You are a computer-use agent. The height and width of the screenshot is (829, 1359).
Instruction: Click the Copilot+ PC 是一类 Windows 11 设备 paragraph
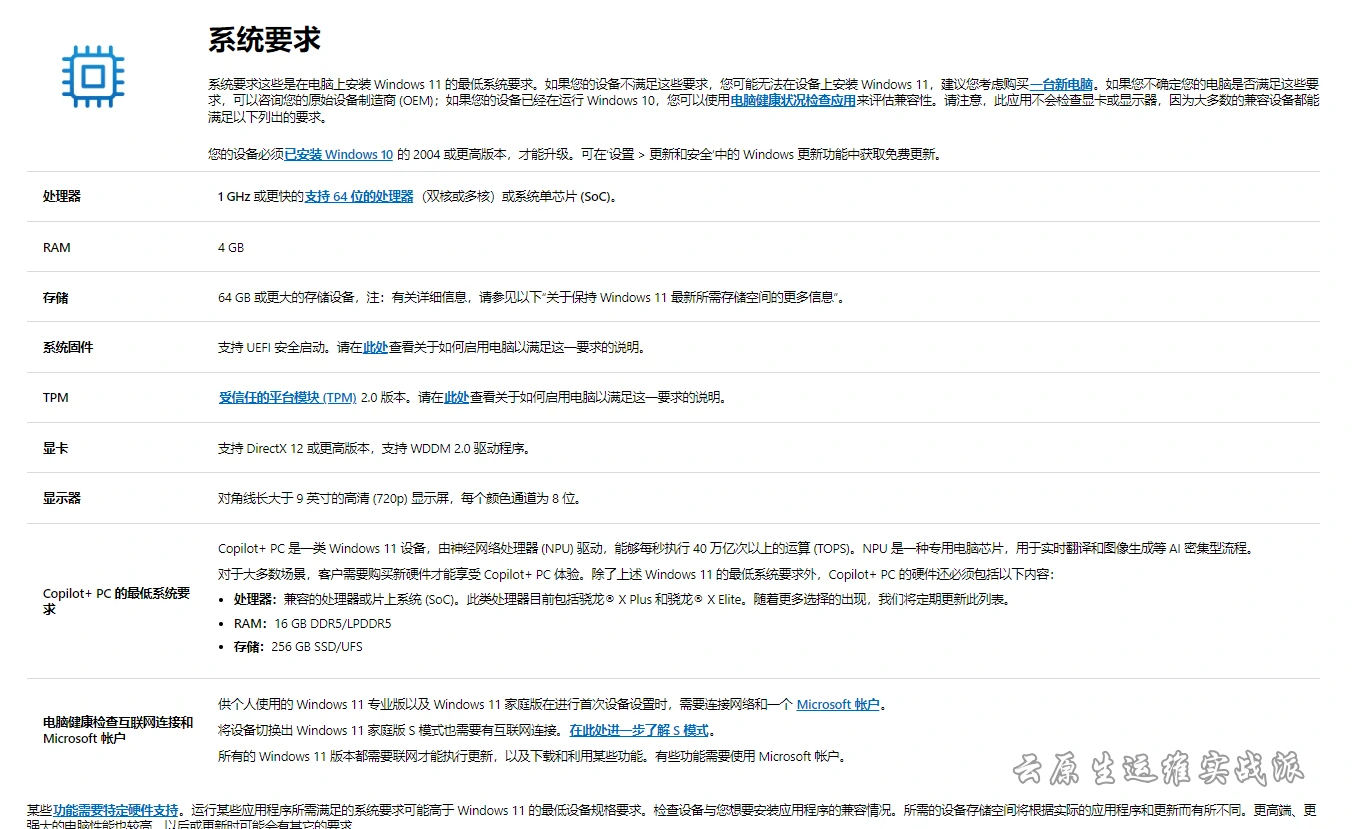[735, 548]
